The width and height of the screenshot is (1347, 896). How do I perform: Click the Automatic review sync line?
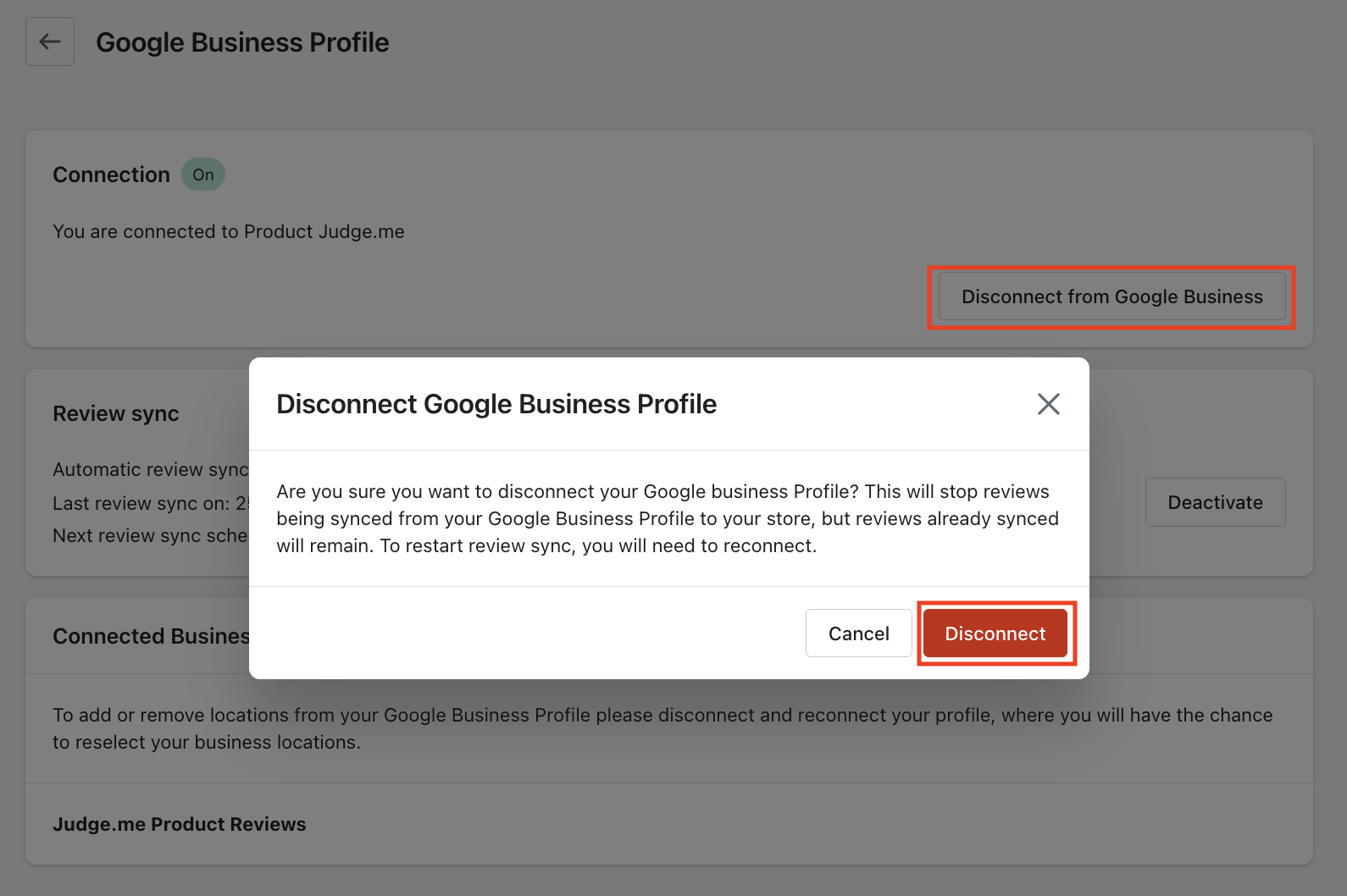coord(150,469)
